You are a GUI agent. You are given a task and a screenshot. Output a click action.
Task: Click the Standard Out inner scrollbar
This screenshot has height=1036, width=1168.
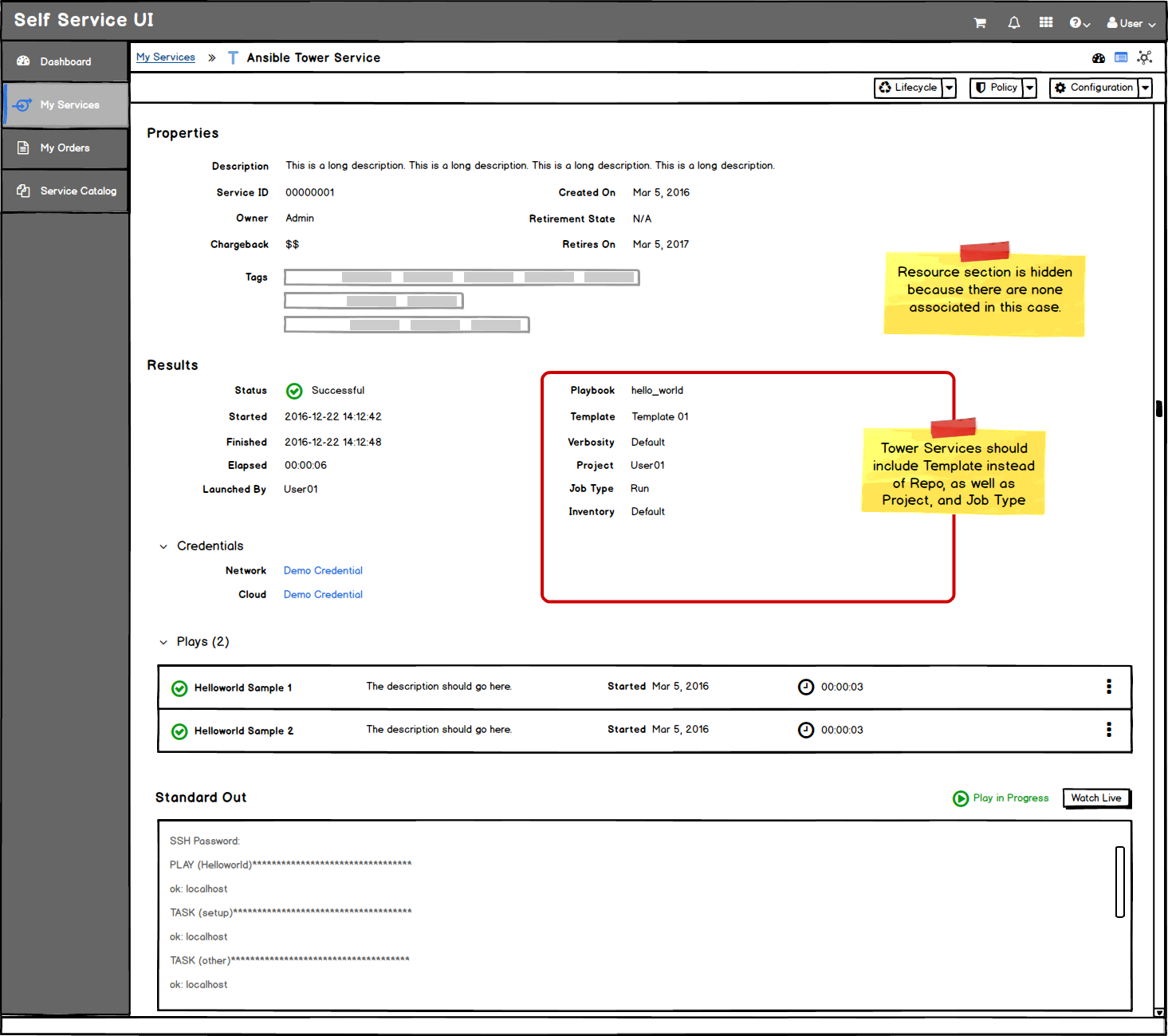pyautogui.click(x=1119, y=881)
